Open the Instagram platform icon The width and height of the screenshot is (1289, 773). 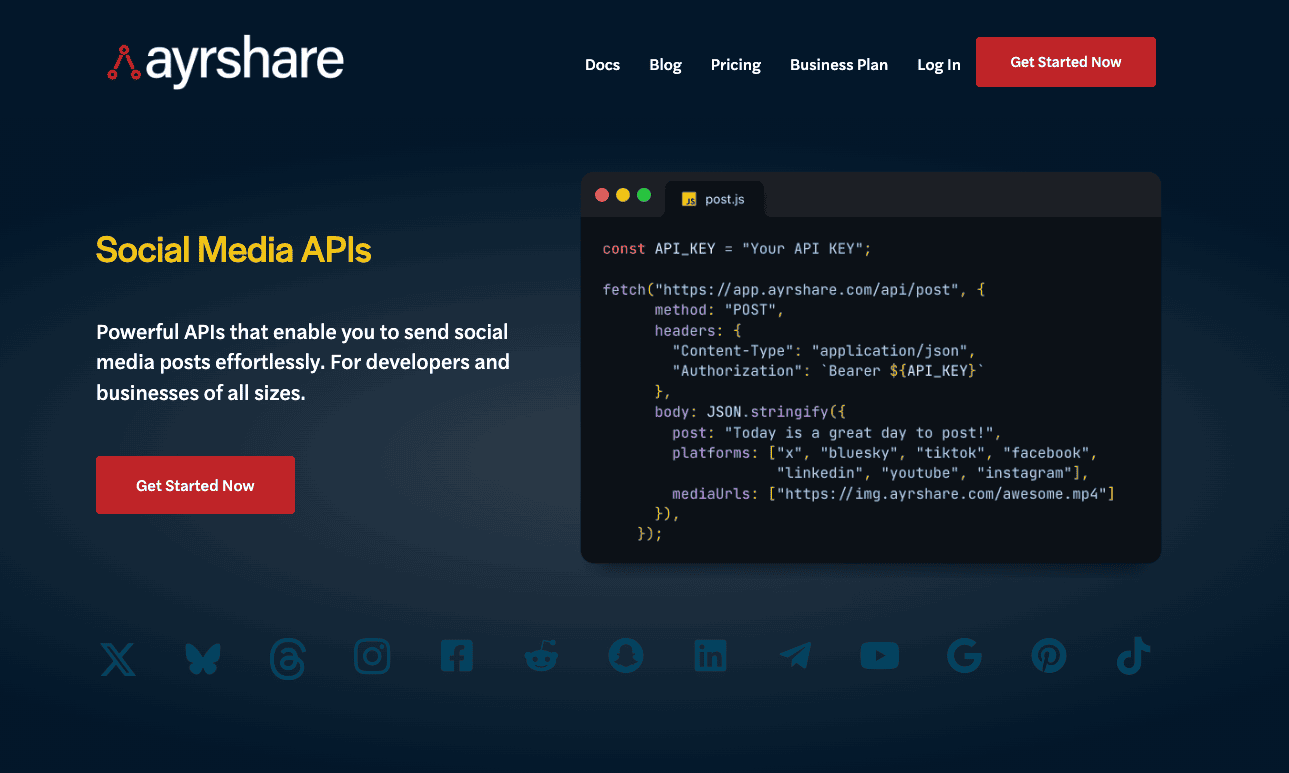(372, 656)
